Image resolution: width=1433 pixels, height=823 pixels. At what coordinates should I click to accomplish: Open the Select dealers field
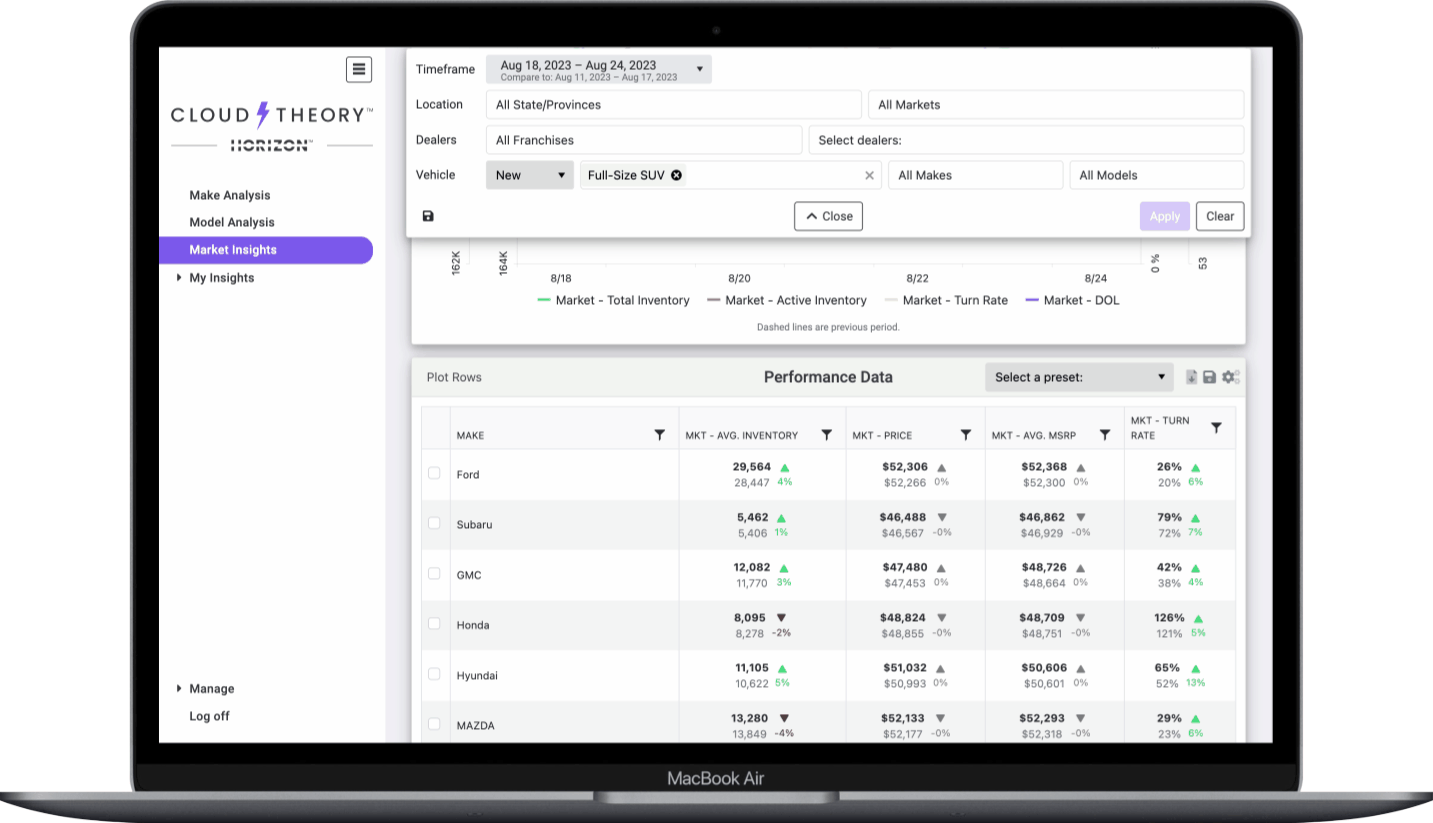(1026, 140)
